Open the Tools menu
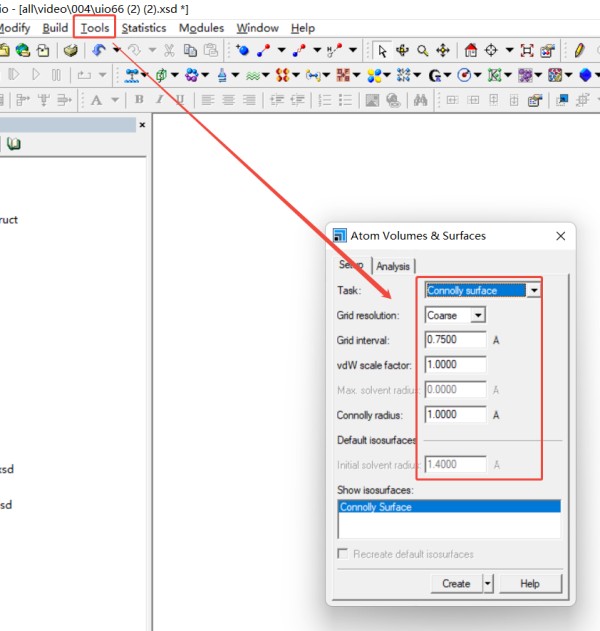 95,28
